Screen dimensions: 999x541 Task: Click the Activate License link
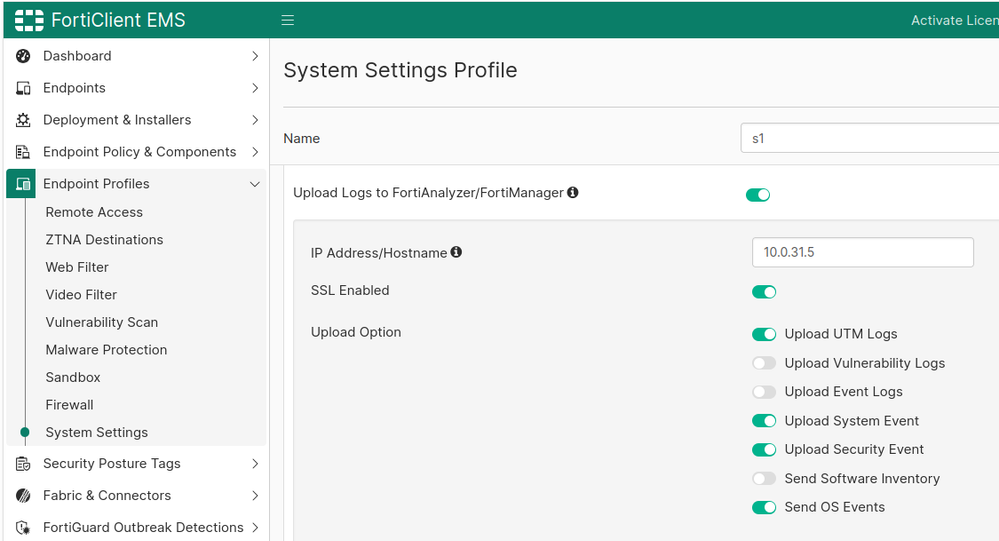954,20
